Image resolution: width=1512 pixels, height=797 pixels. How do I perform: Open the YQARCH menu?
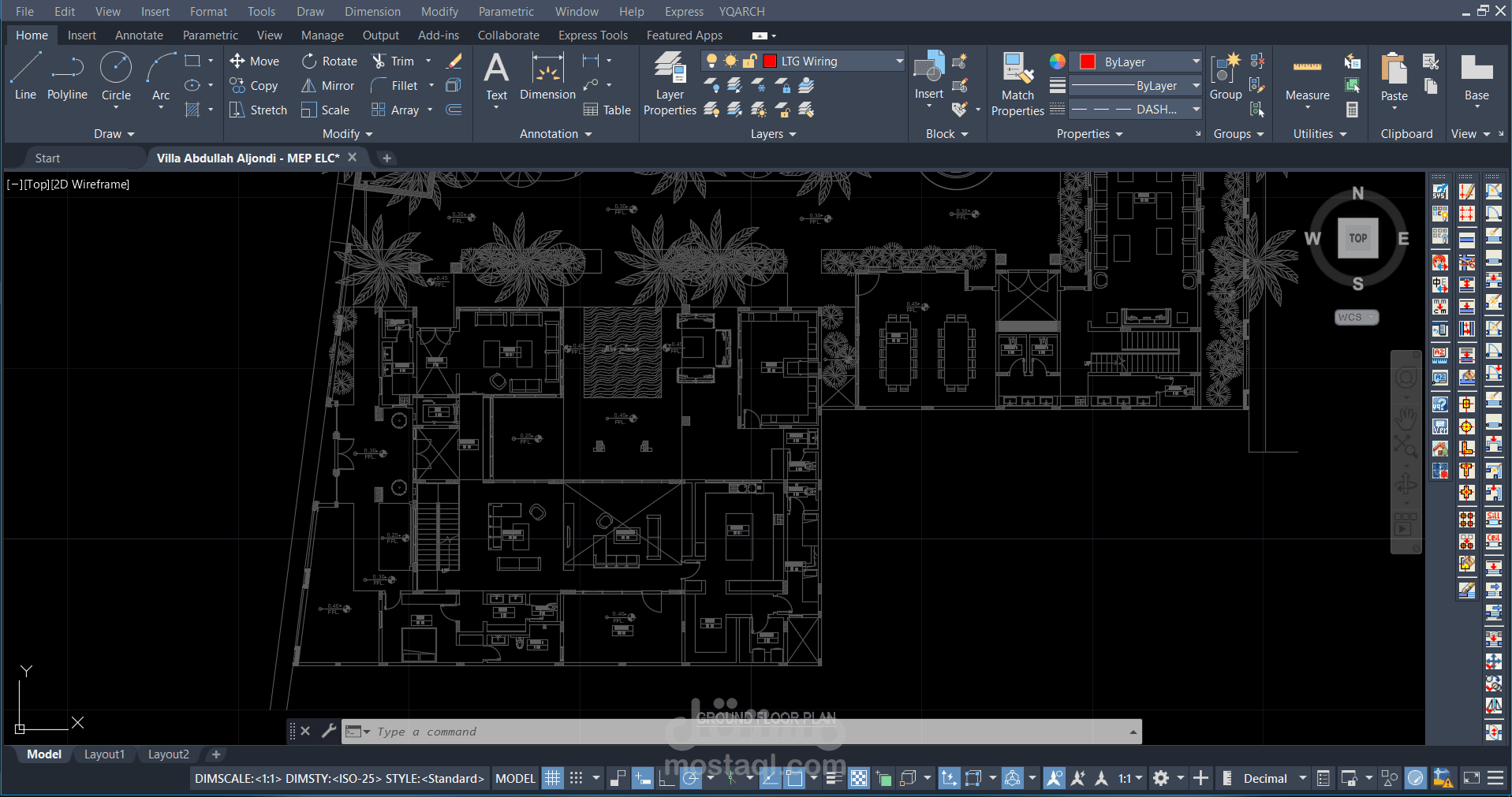741,11
